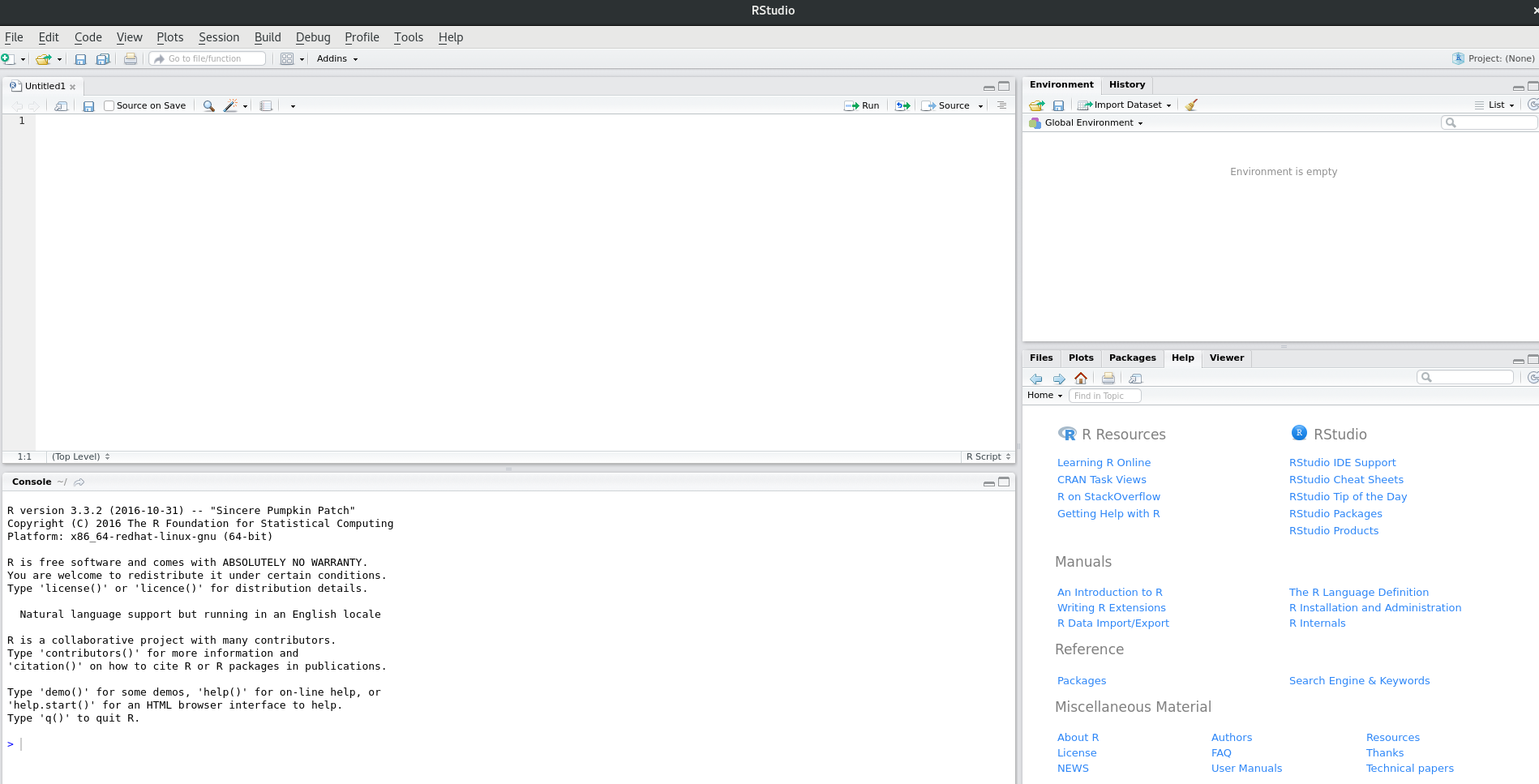Click the Save All documents icon
Image resolution: width=1539 pixels, height=784 pixels.
click(103, 59)
